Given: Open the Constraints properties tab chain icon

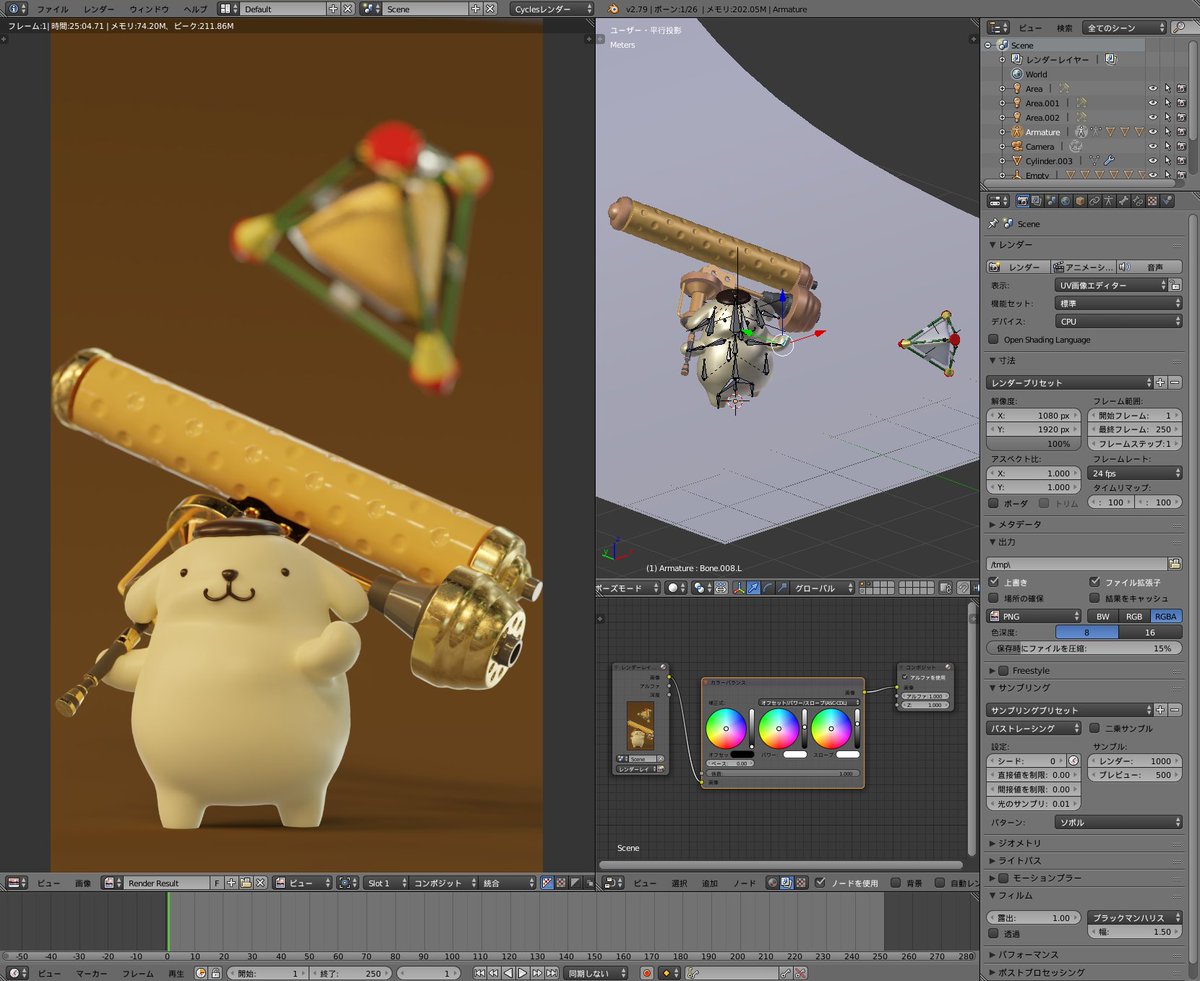Looking at the screenshot, I should (x=1094, y=201).
